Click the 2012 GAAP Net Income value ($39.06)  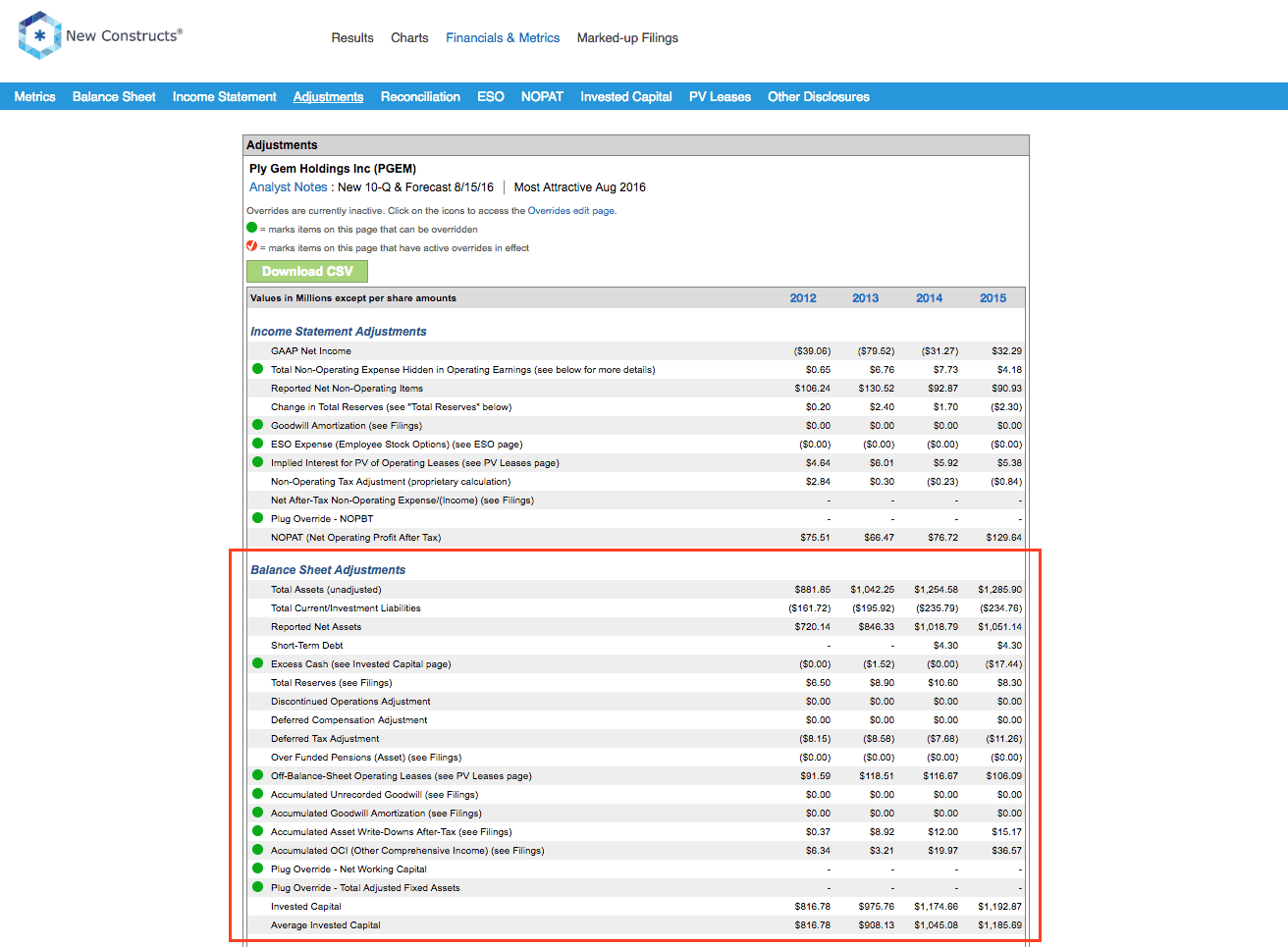812,351
